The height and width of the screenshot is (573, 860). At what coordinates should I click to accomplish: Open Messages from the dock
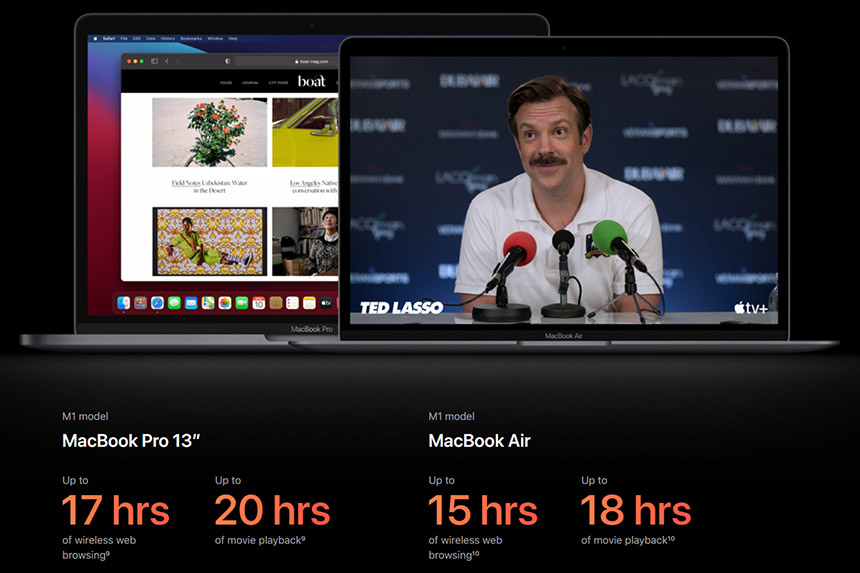tap(174, 303)
